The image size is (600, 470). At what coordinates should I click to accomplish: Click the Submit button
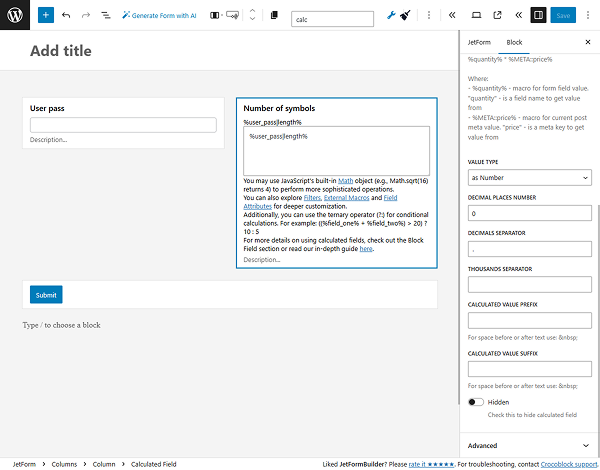pos(46,295)
